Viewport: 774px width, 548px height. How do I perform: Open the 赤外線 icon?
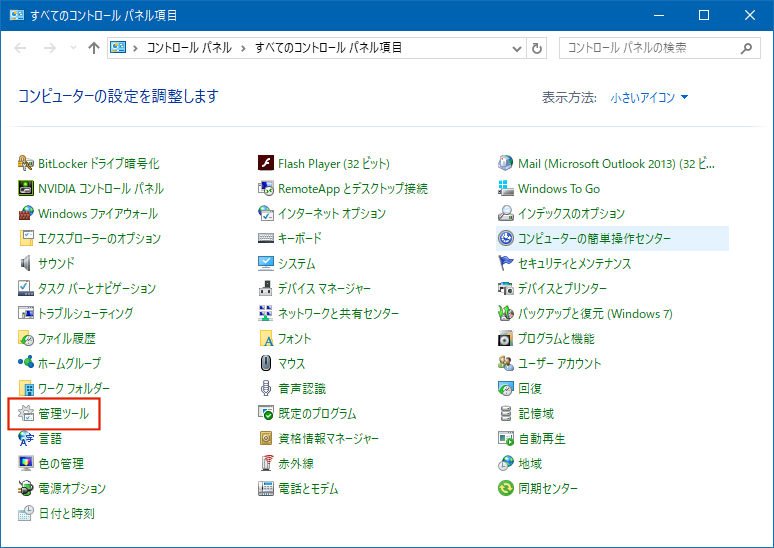(x=266, y=463)
